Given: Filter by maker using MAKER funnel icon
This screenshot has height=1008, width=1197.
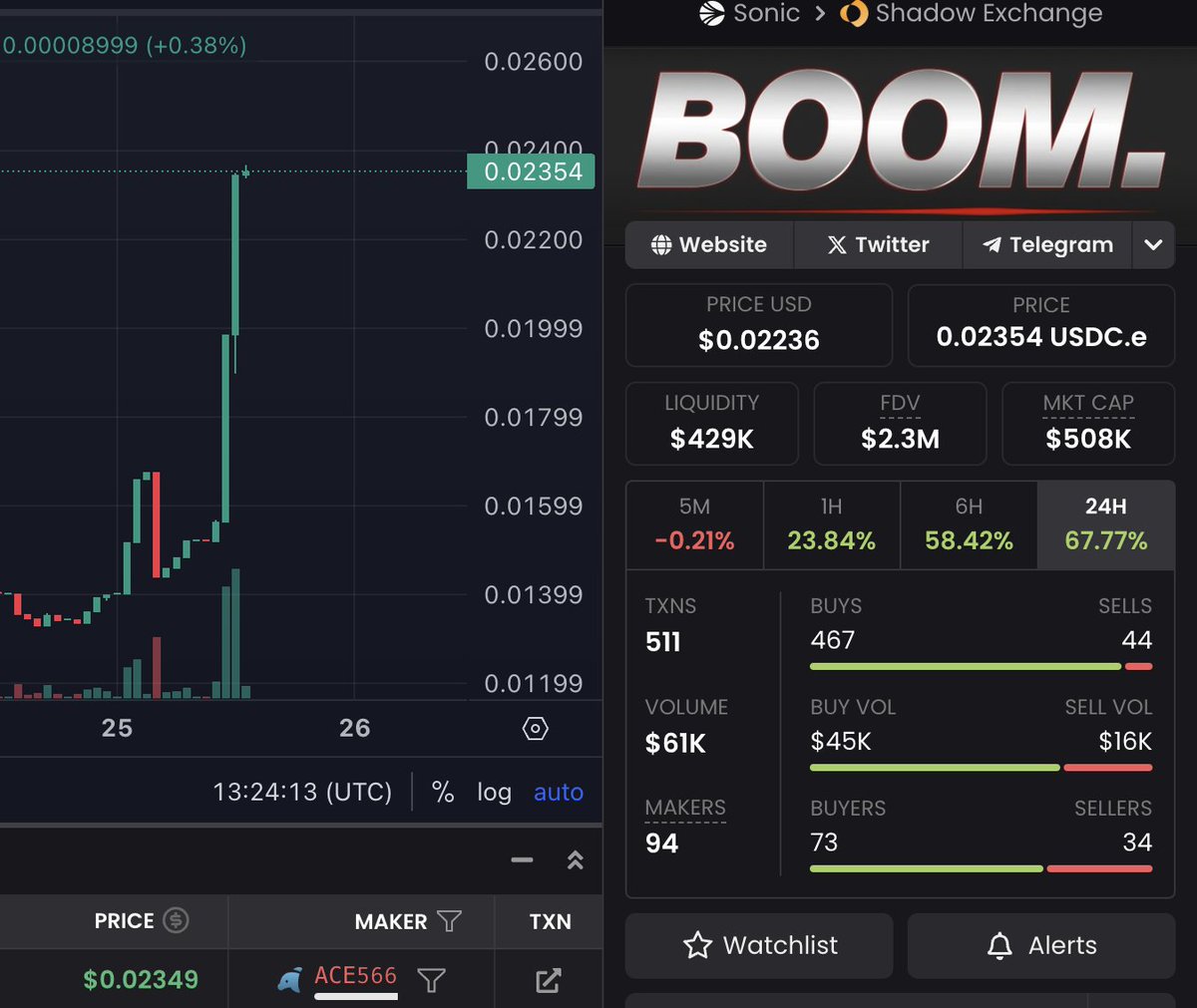Looking at the screenshot, I should (449, 921).
